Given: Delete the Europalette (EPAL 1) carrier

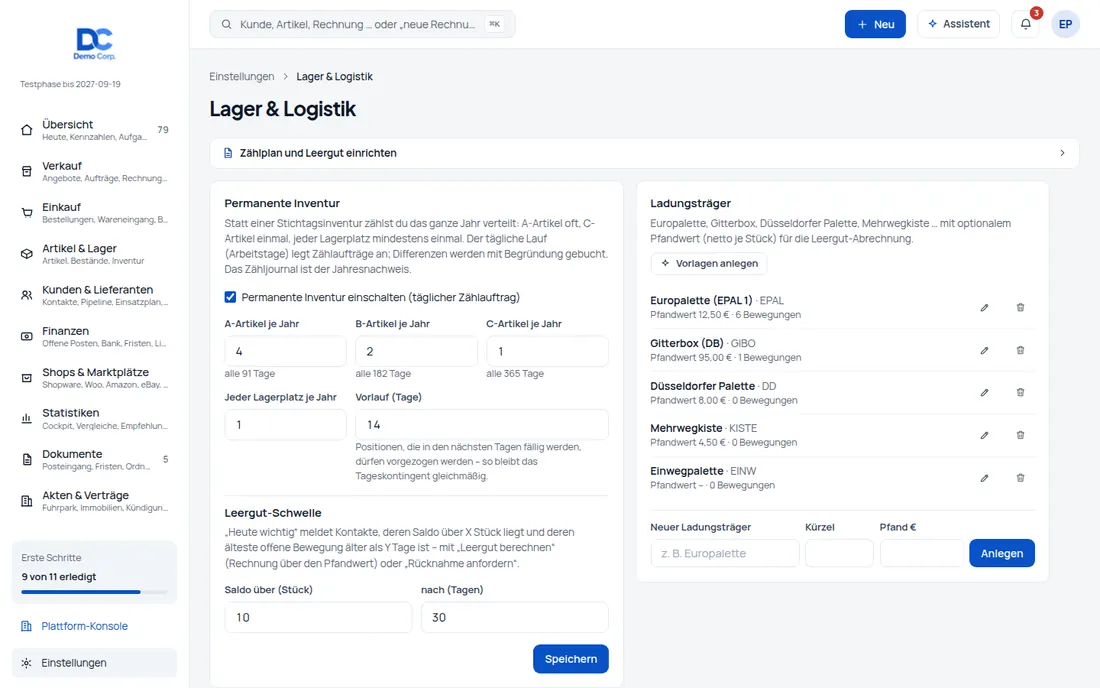Looking at the screenshot, I should 1020,308.
